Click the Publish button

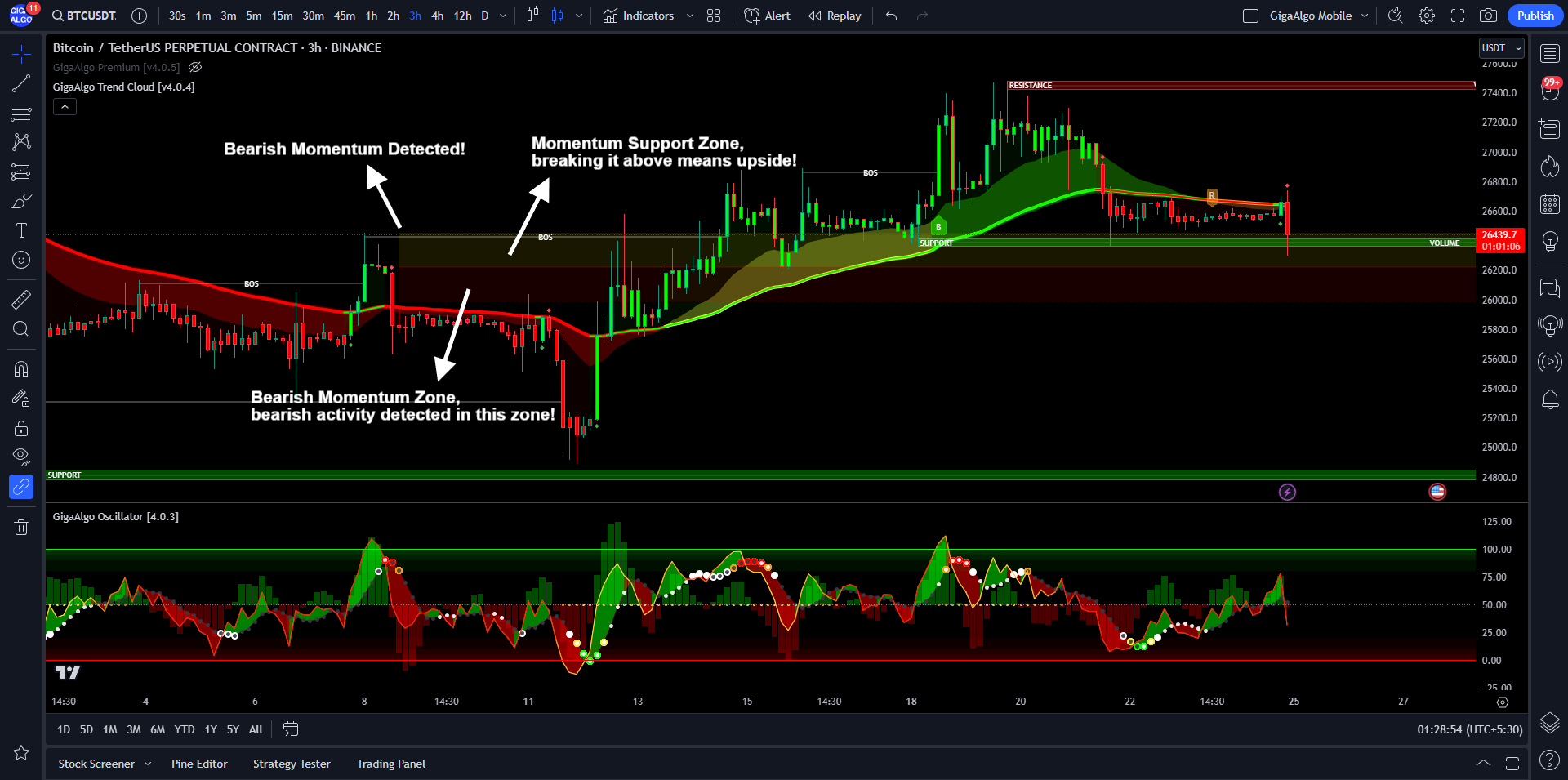tap(1535, 16)
